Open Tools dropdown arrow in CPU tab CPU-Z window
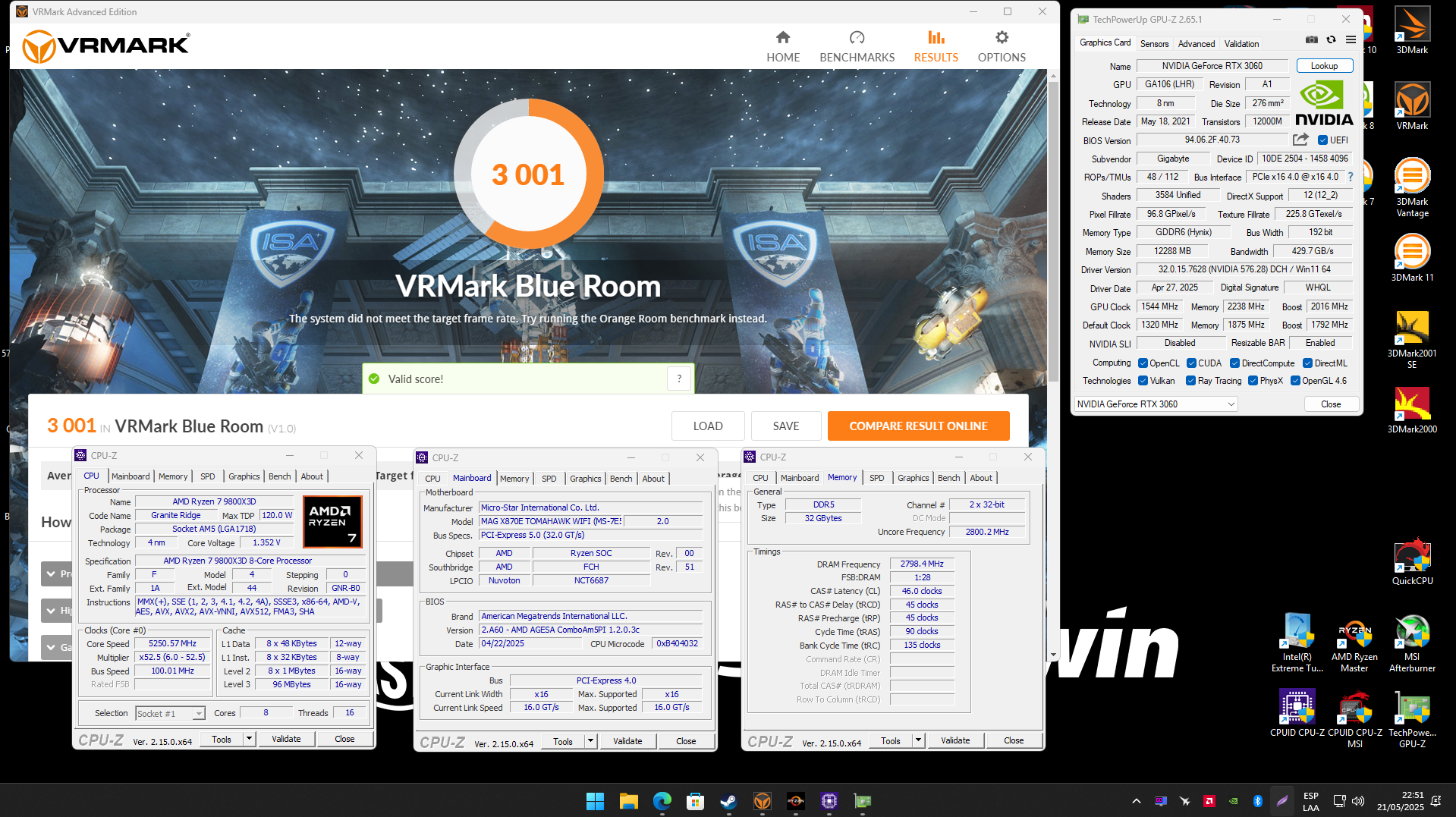1456x817 pixels. click(249, 739)
